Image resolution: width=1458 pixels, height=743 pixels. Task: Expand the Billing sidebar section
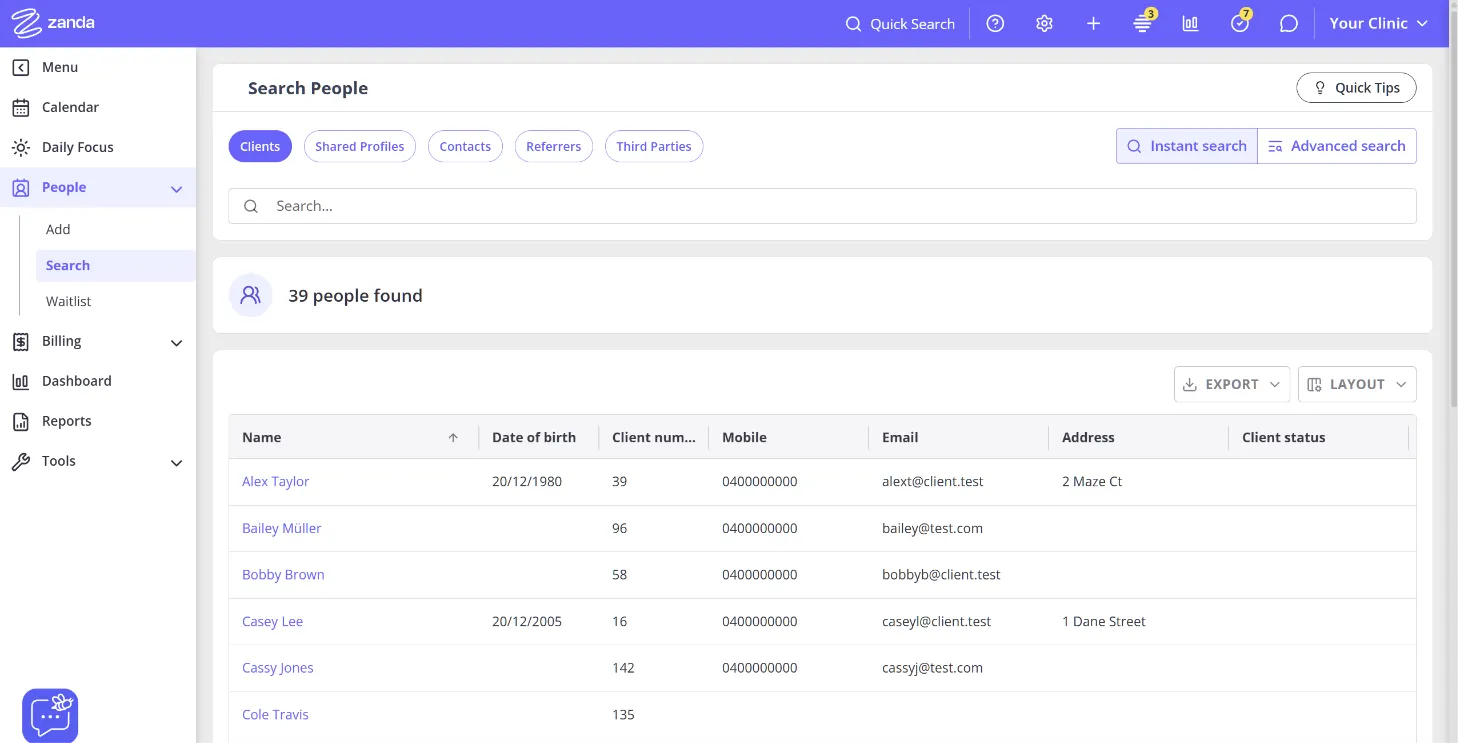point(177,342)
